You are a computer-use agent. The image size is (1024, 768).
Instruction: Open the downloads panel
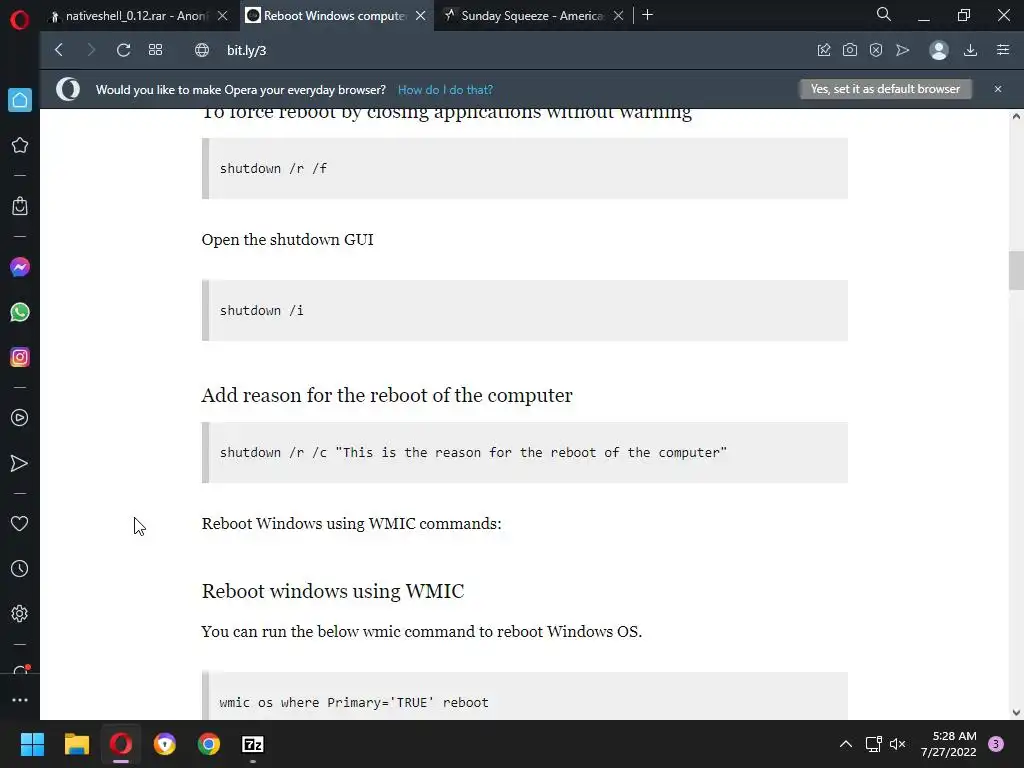point(970,50)
